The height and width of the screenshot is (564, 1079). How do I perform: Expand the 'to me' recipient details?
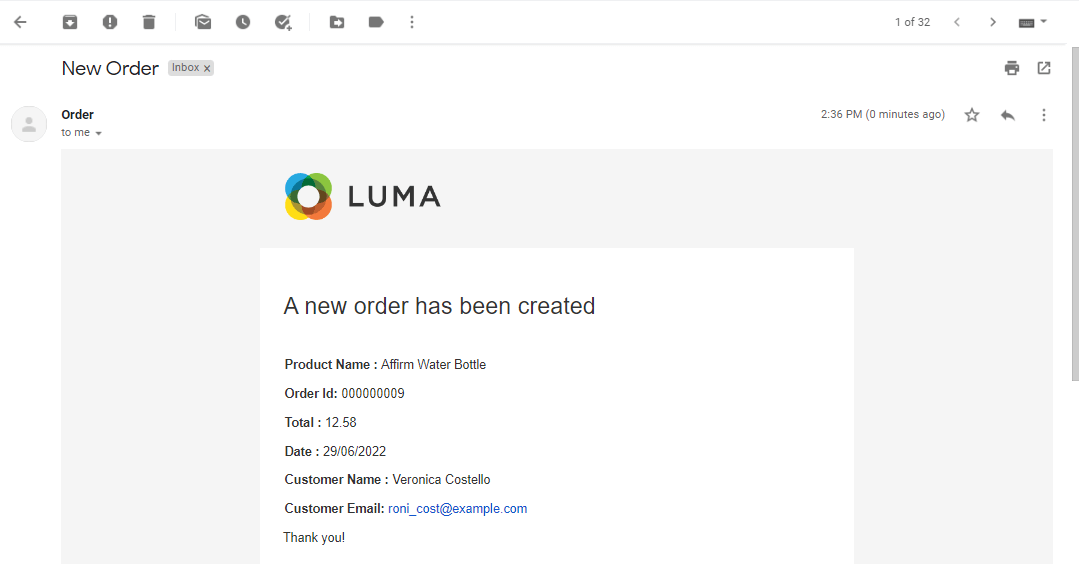coord(98,133)
